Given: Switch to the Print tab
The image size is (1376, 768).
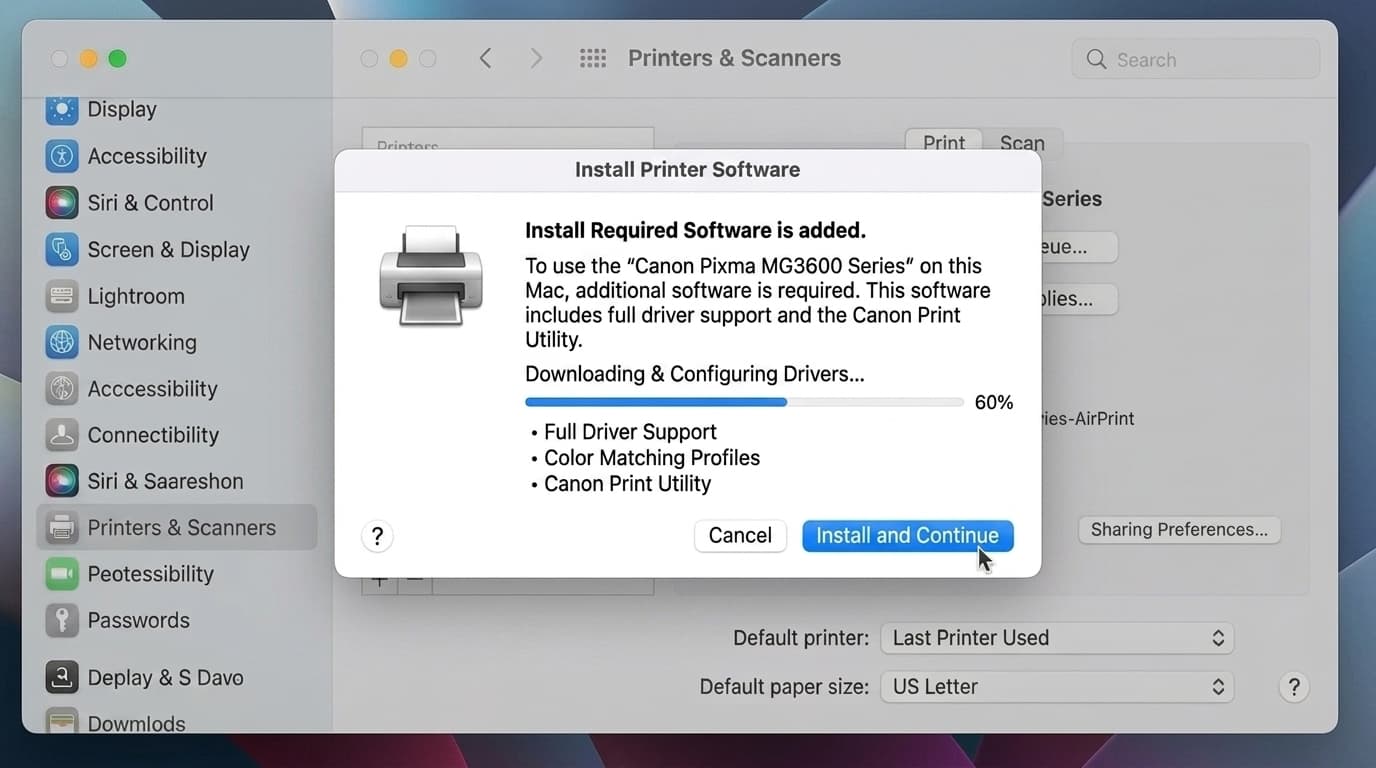Looking at the screenshot, I should pyautogui.click(x=944, y=143).
